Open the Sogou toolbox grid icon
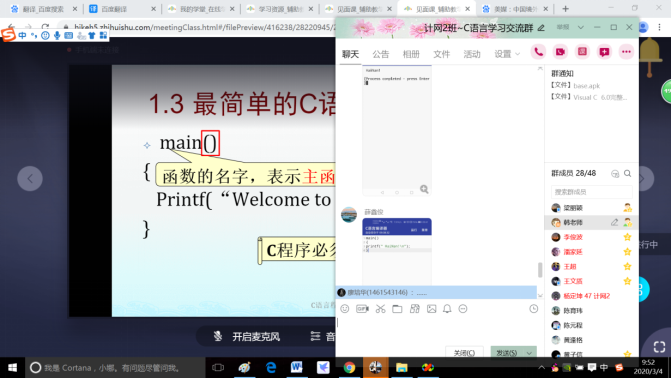This screenshot has height=378, width=671. pos(103,35)
